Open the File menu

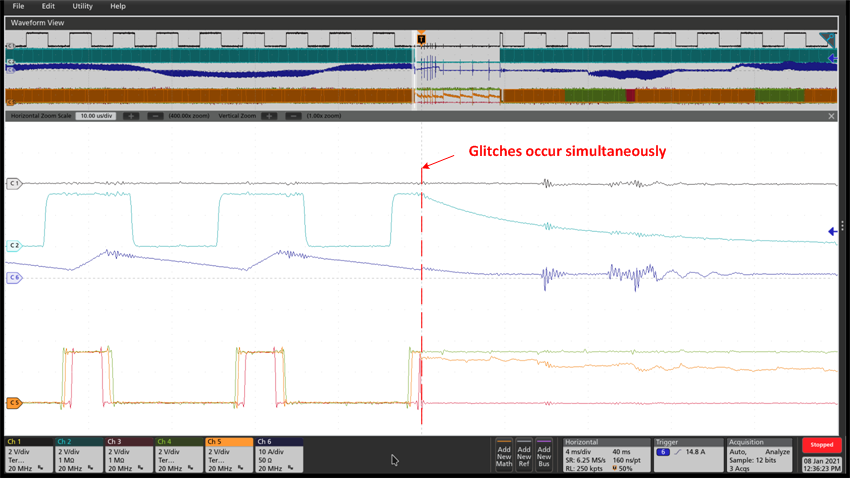coord(18,6)
